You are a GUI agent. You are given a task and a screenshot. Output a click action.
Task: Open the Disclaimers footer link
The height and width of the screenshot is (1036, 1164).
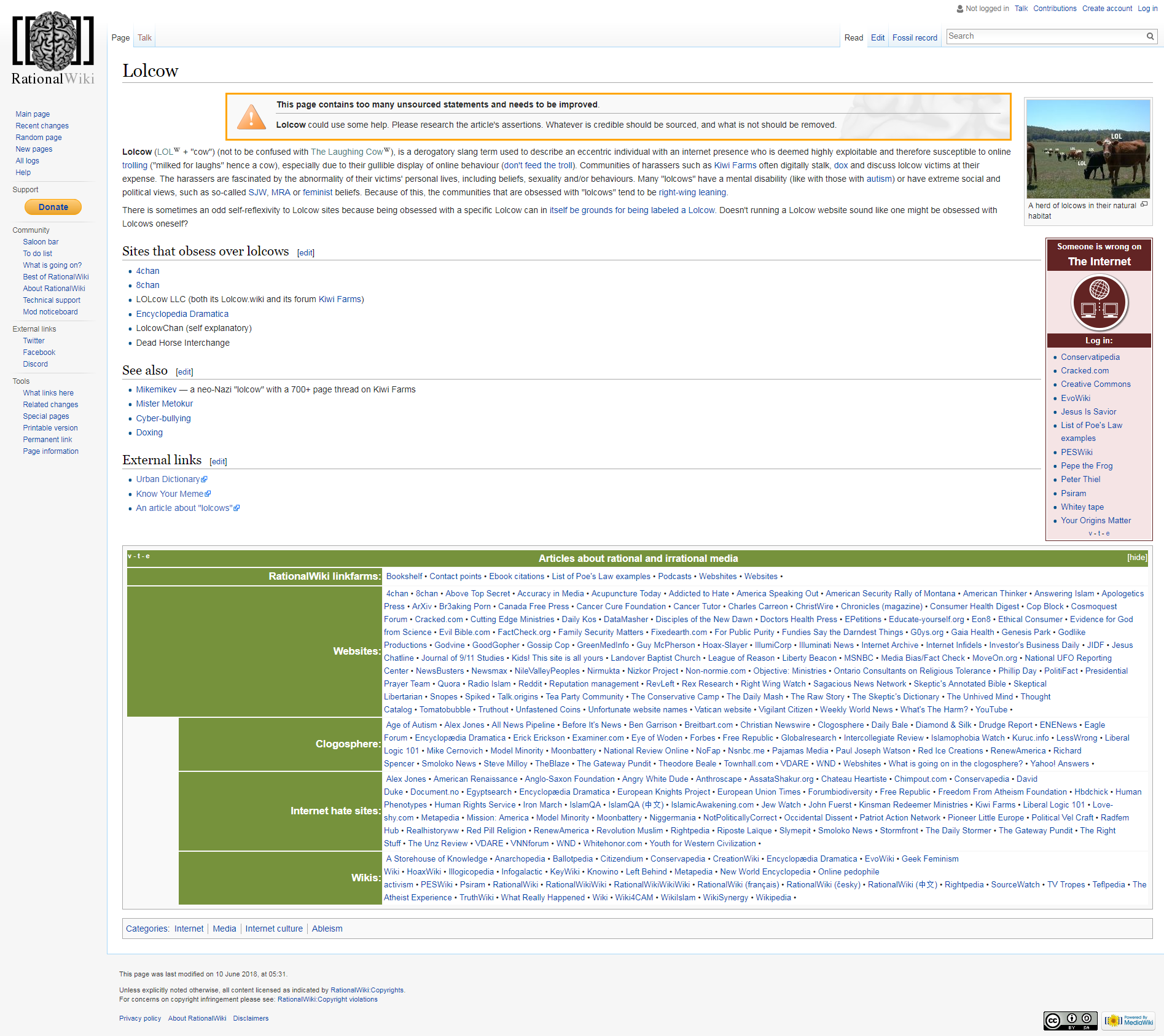click(251, 1018)
